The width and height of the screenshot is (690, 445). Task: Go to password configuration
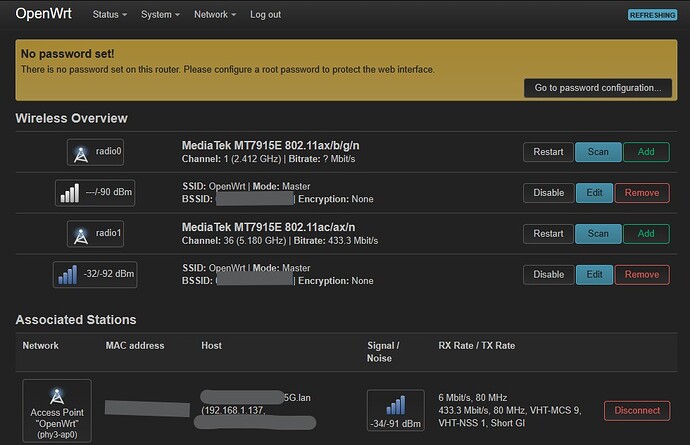point(597,88)
